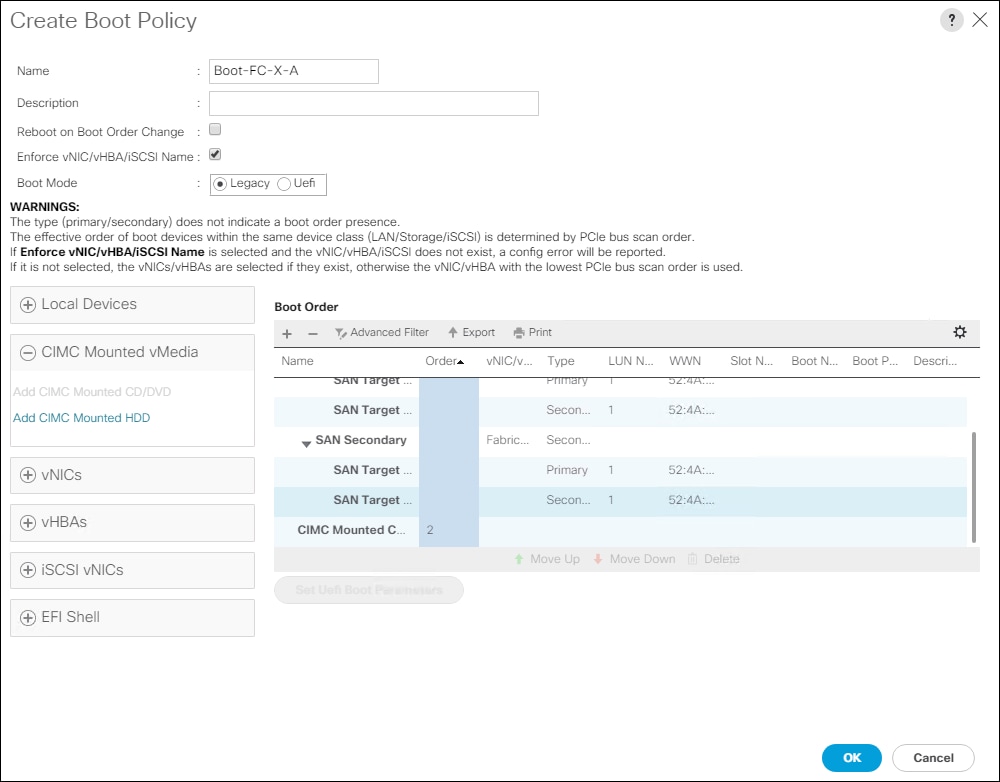Expand the vNICs section

click(27, 475)
